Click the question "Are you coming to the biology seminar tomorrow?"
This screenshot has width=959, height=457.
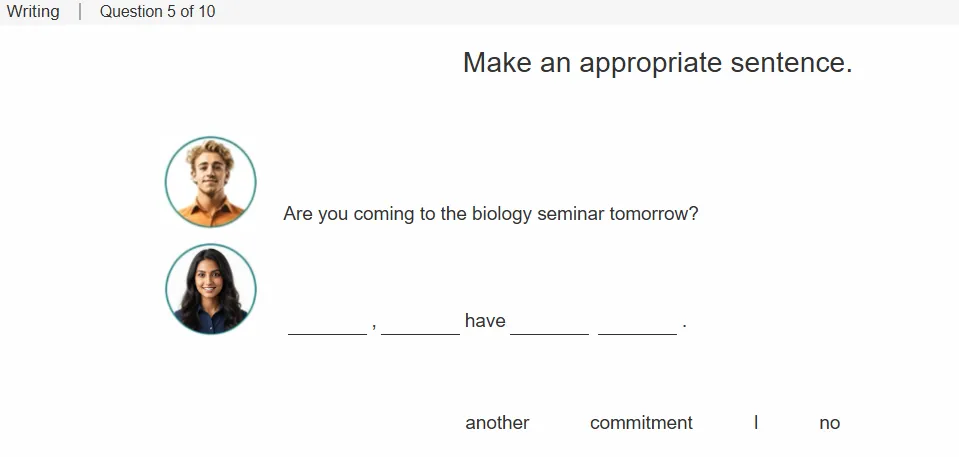[x=491, y=214]
